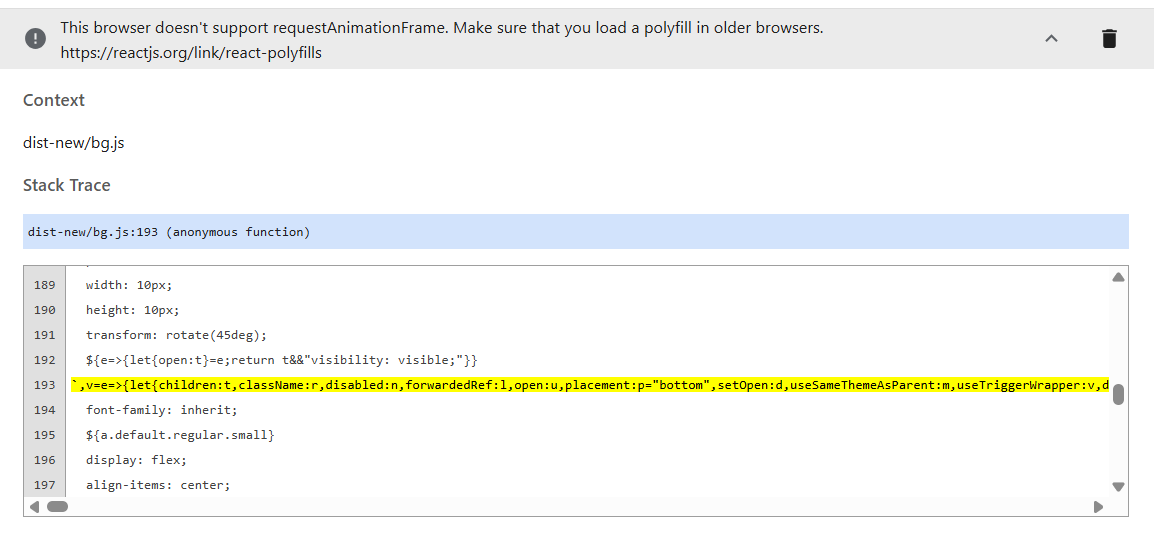Click the horizontal scrollbar thumb under the code
This screenshot has height=533, width=1161.
(57, 507)
